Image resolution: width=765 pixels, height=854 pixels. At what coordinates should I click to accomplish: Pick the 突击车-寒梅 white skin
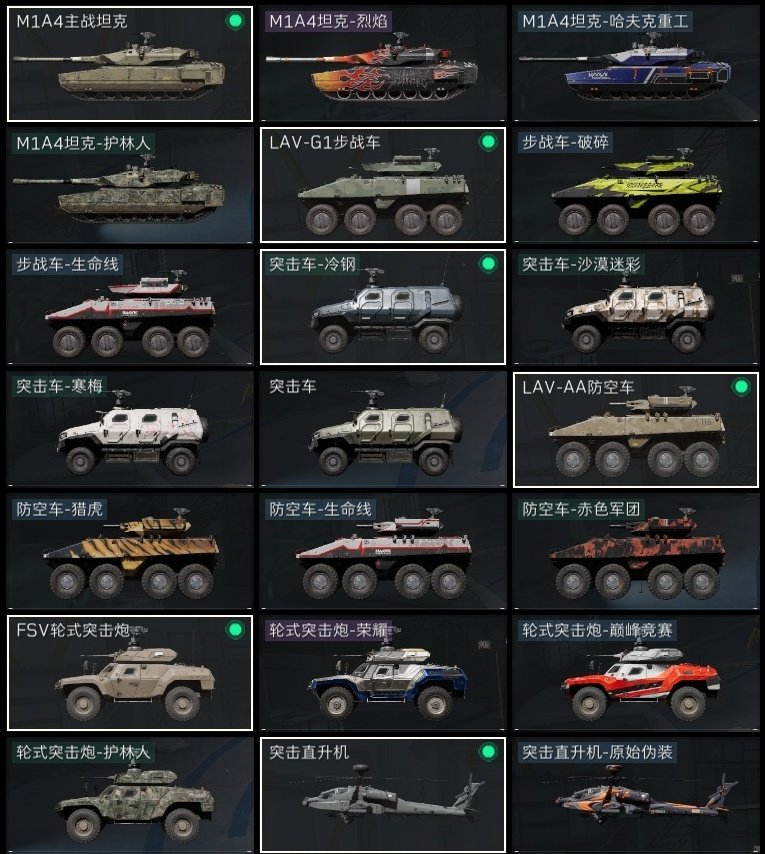point(130,429)
